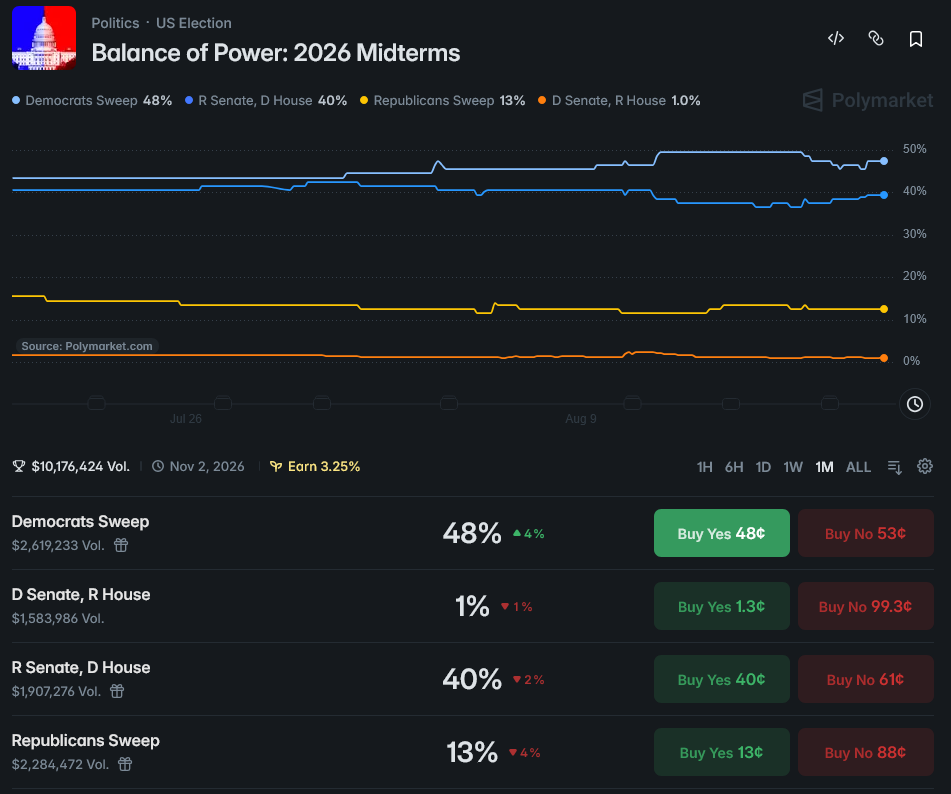Open the US Election category link
The height and width of the screenshot is (794, 951).
coord(193,23)
